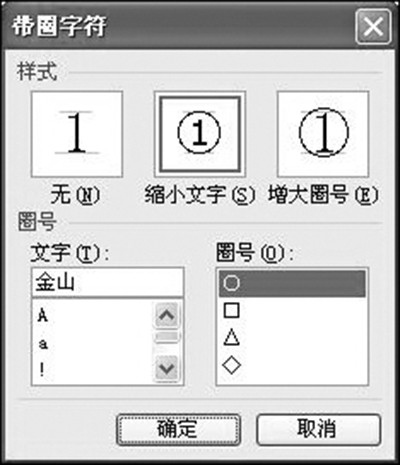Close the 带圈字符 dialog
The height and width of the screenshot is (465, 400).
point(373,26)
